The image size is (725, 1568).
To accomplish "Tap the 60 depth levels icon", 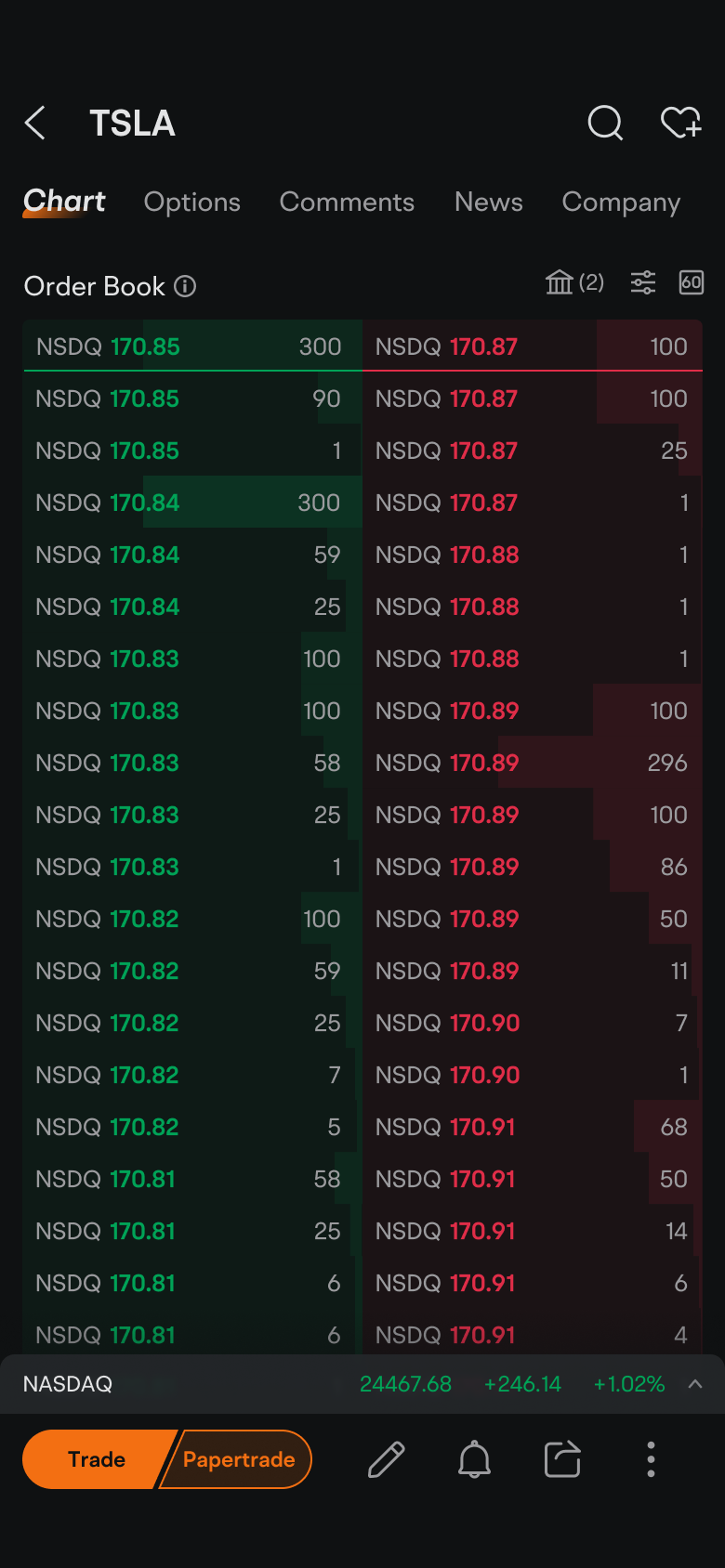I will pos(692,282).
